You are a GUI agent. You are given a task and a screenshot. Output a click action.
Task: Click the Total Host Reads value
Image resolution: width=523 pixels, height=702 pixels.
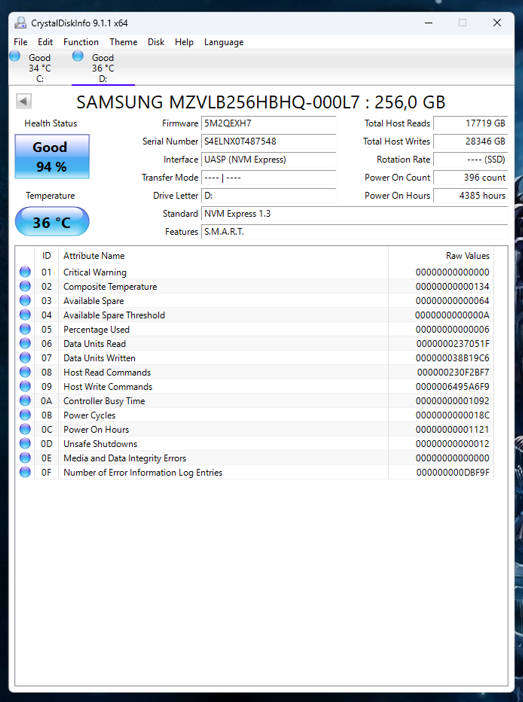pyautogui.click(x=470, y=124)
